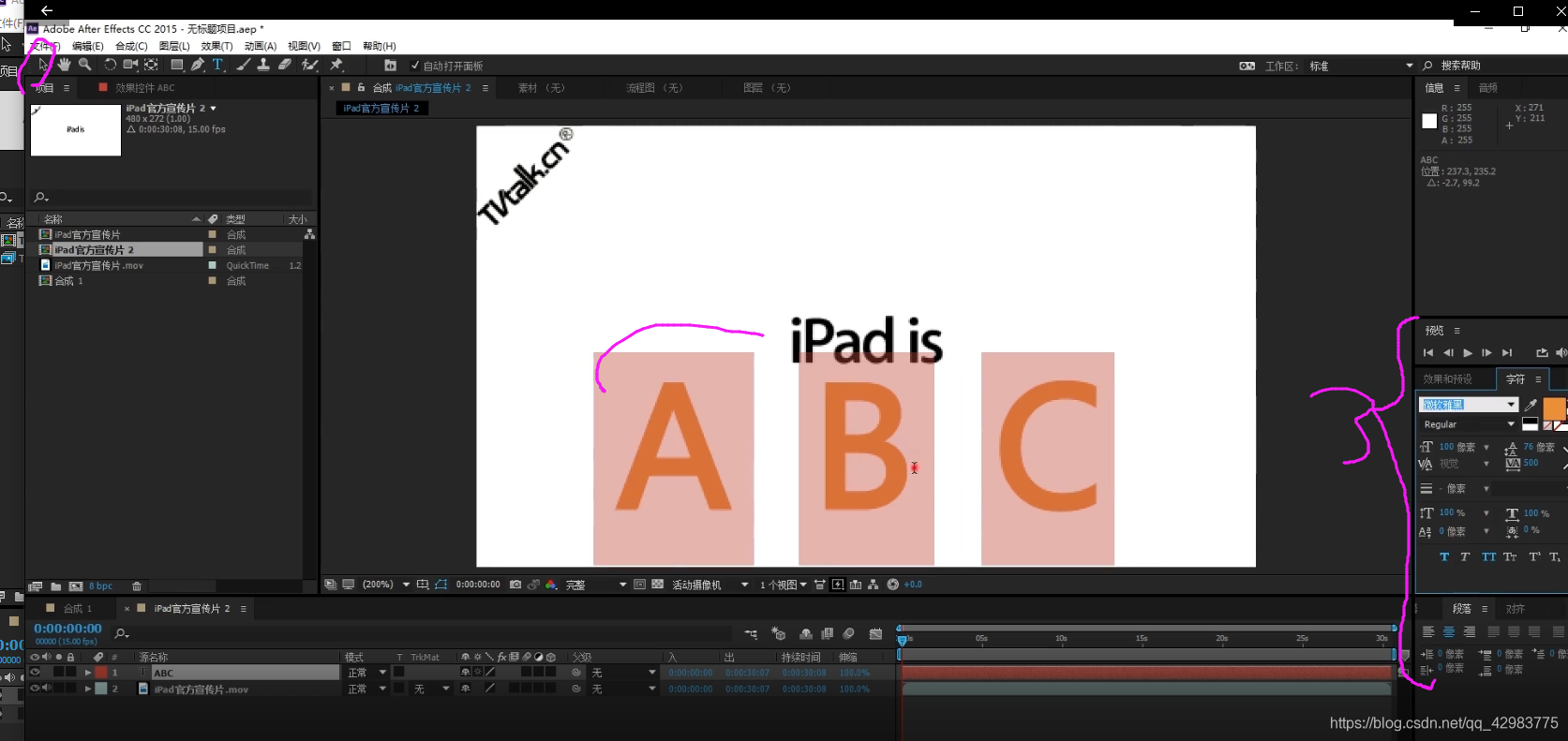Screen dimensions: 1568x741
Task: Select the Roto Brush tool
Action: pos(309,65)
